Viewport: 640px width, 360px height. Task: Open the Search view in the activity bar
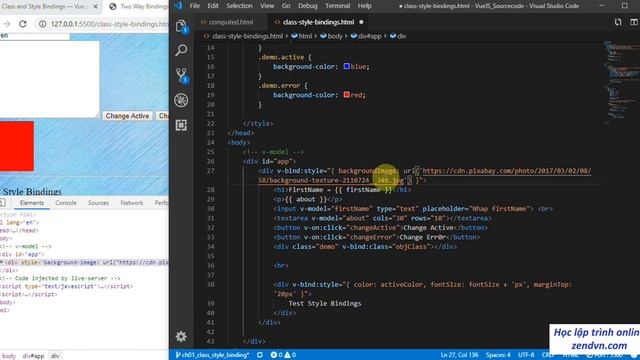pos(182,50)
